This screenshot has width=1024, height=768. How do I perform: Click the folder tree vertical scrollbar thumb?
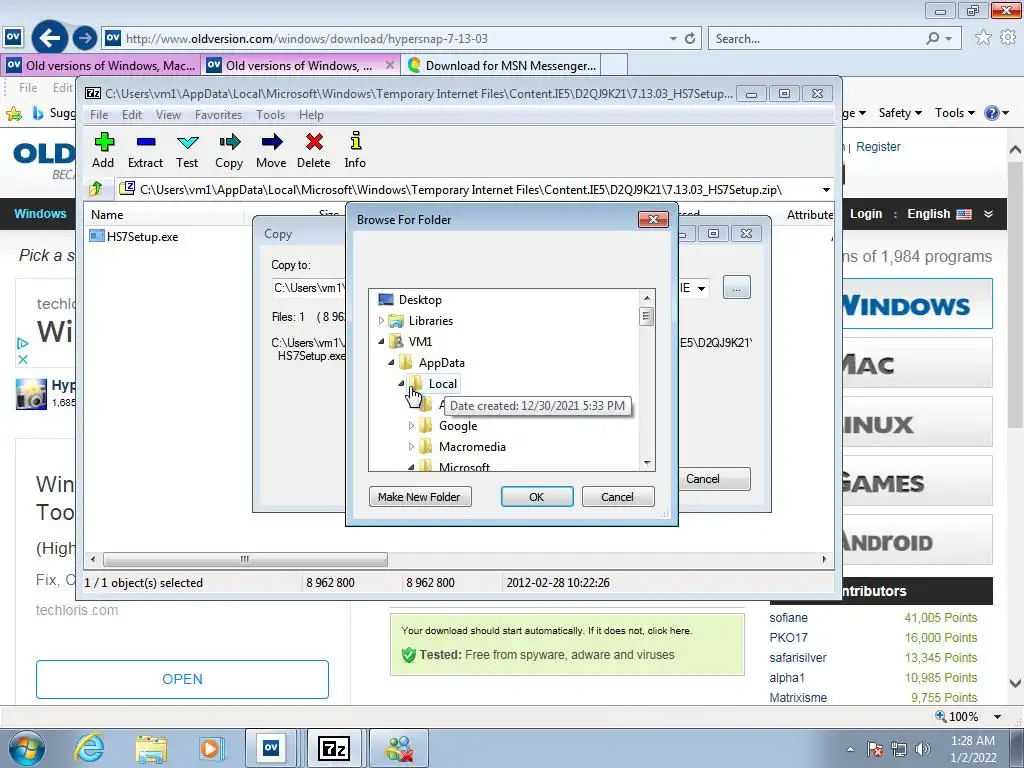pyautogui.click(x=647, y=317)
